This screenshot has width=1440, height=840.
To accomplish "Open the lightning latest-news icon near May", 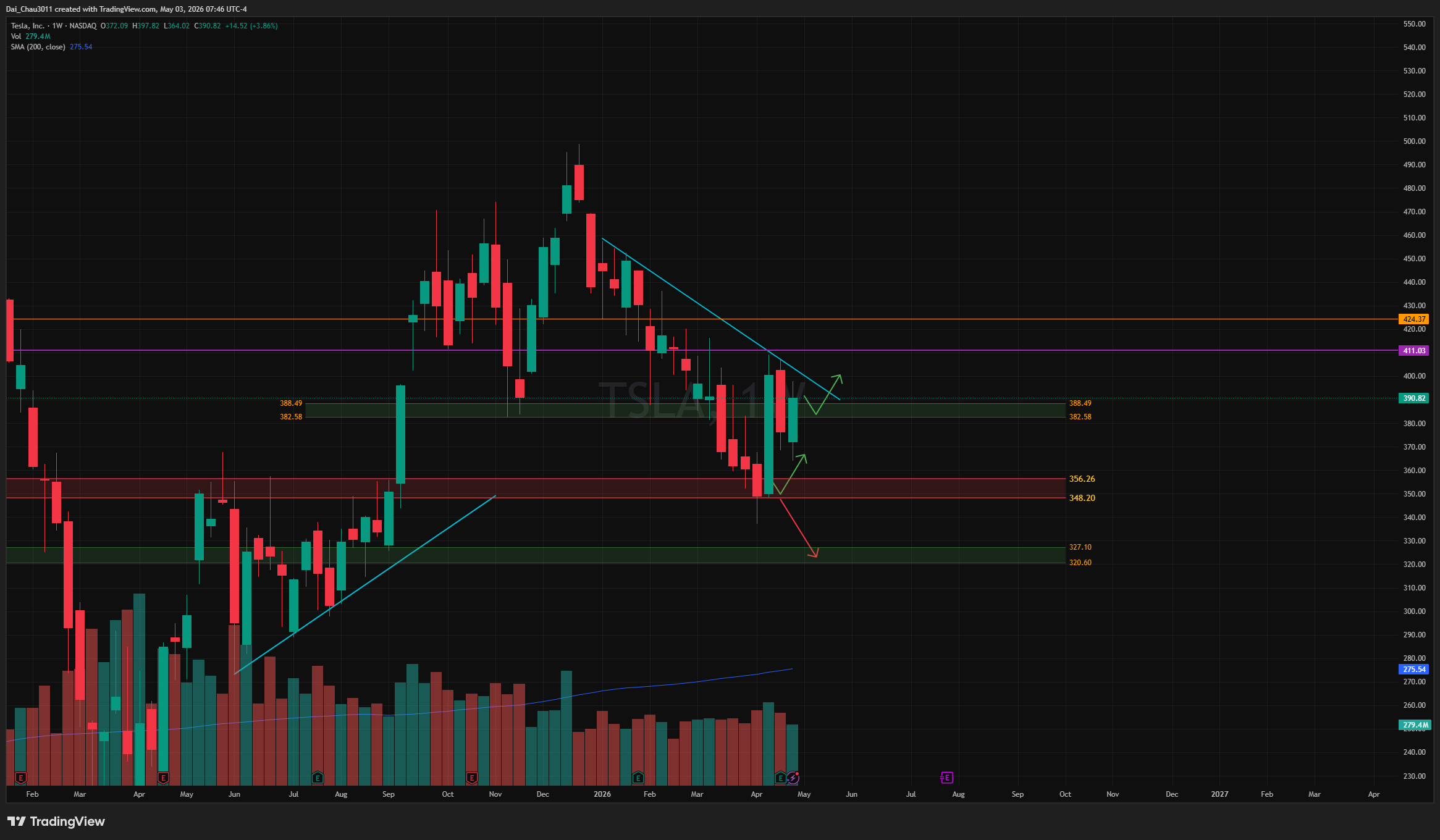I will [x=793, y=778].
